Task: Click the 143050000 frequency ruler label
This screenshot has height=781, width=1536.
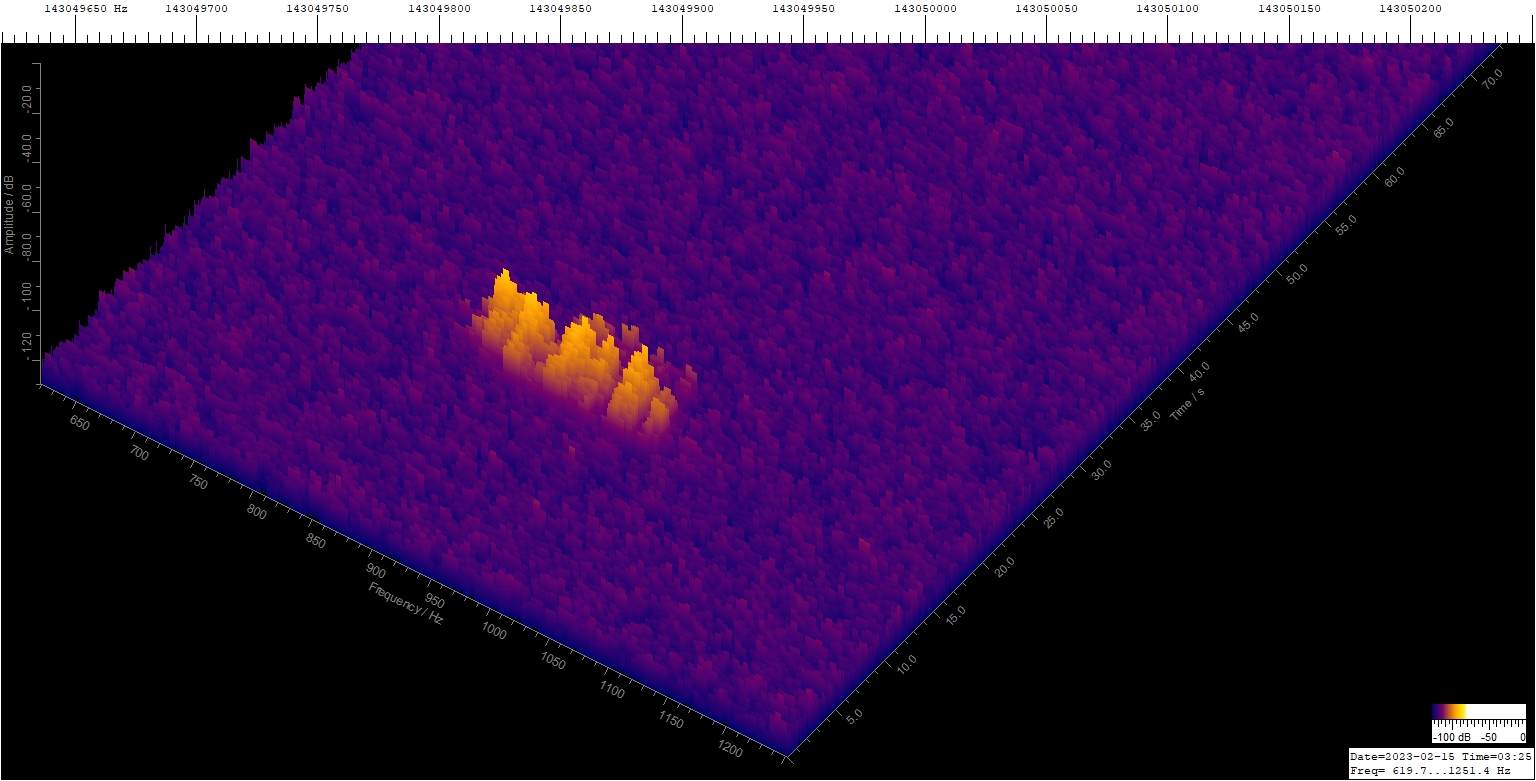Action: pos(925,9)
